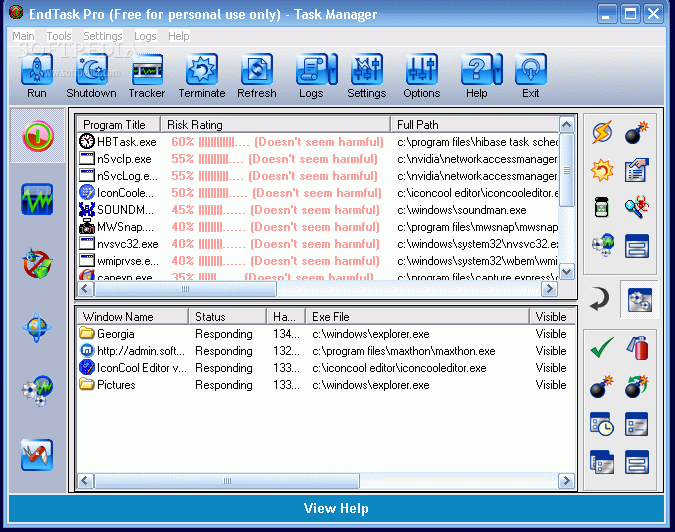Select the HBTask.exe process row
Viewport: 675px width, 532px height.
tap(318, 142)
